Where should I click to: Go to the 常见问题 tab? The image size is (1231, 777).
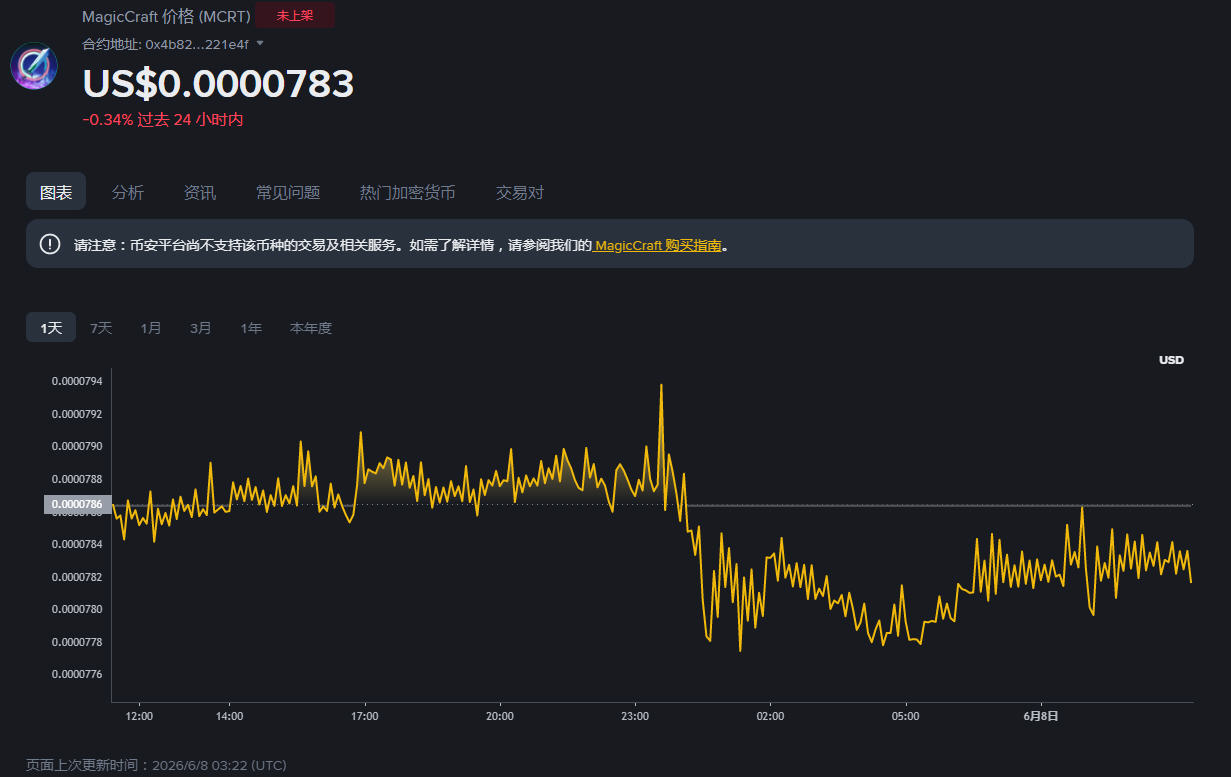pos(288,192)
